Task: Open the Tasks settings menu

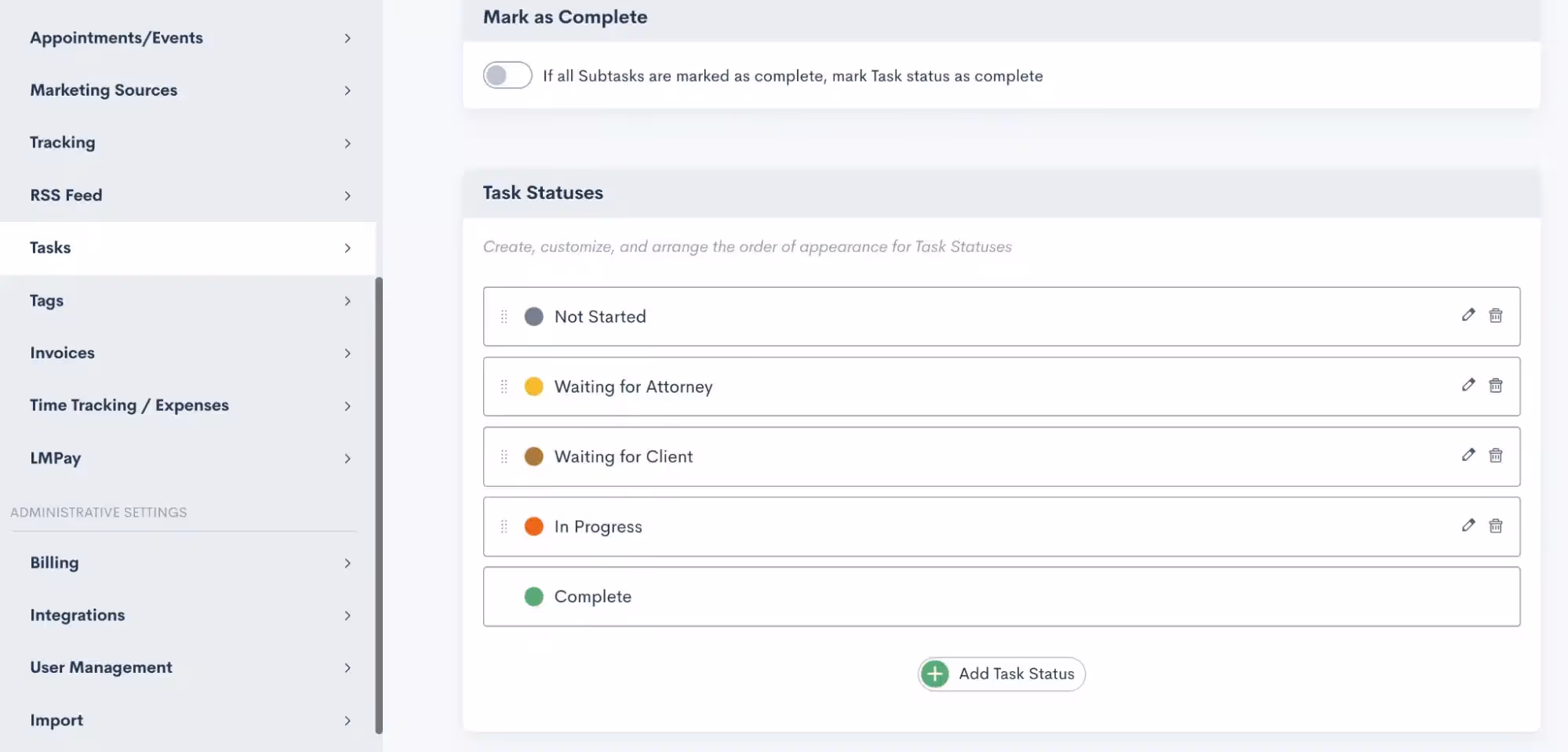Action: click(x=51, y=248)
